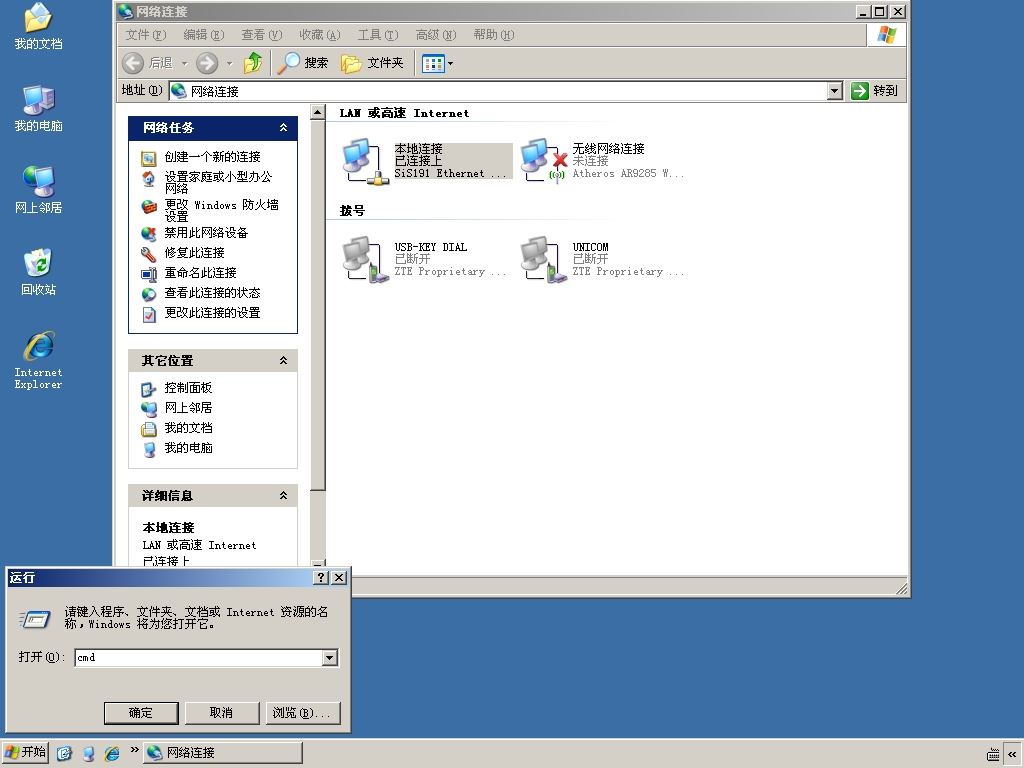The image size is (1024, 768).
Task: Open the 查看(V) menu
Action: point(261,35)
